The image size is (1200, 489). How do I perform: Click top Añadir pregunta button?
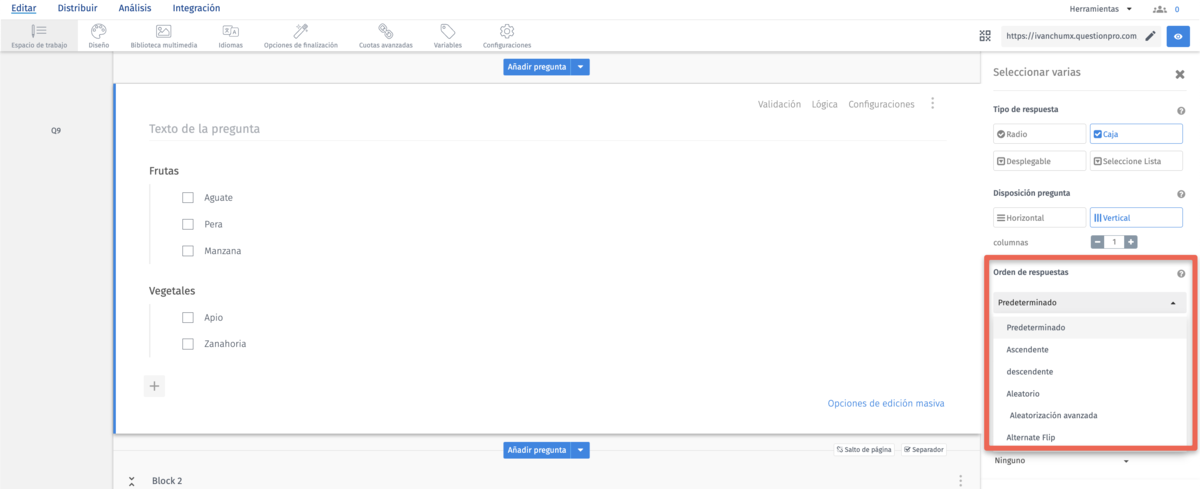tap(537, 67)
